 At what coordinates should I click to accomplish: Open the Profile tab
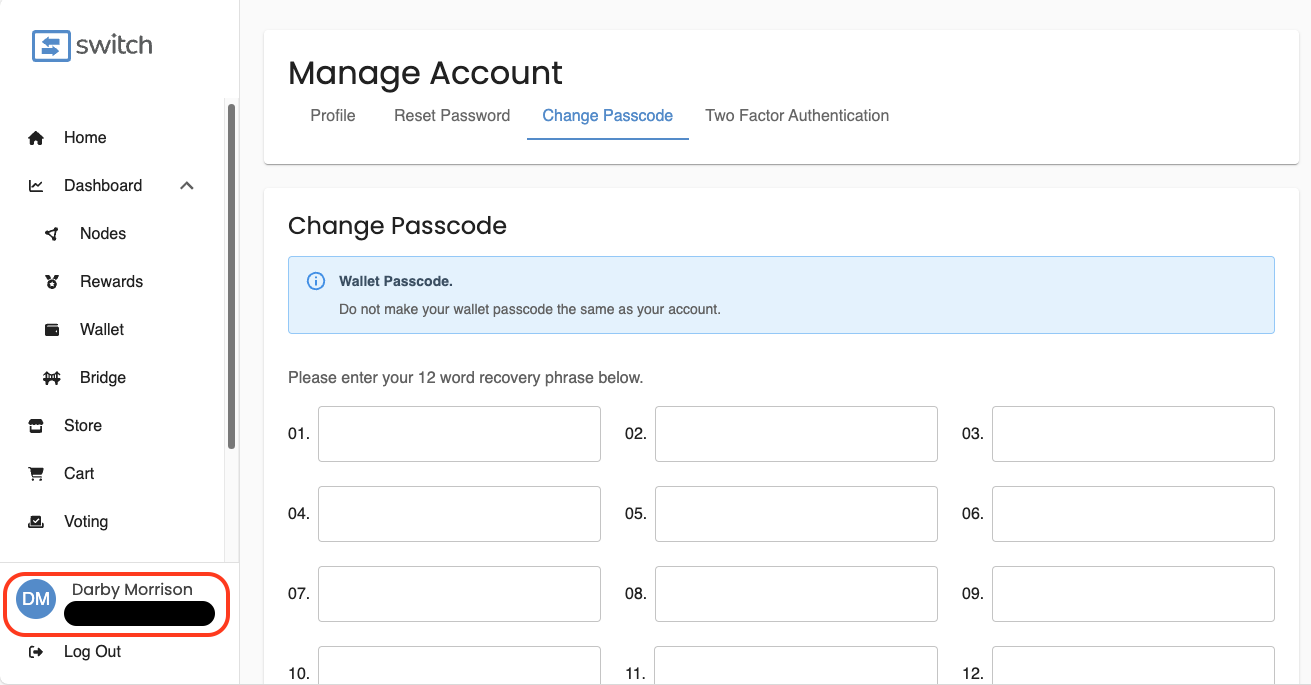tap(333, 116)
